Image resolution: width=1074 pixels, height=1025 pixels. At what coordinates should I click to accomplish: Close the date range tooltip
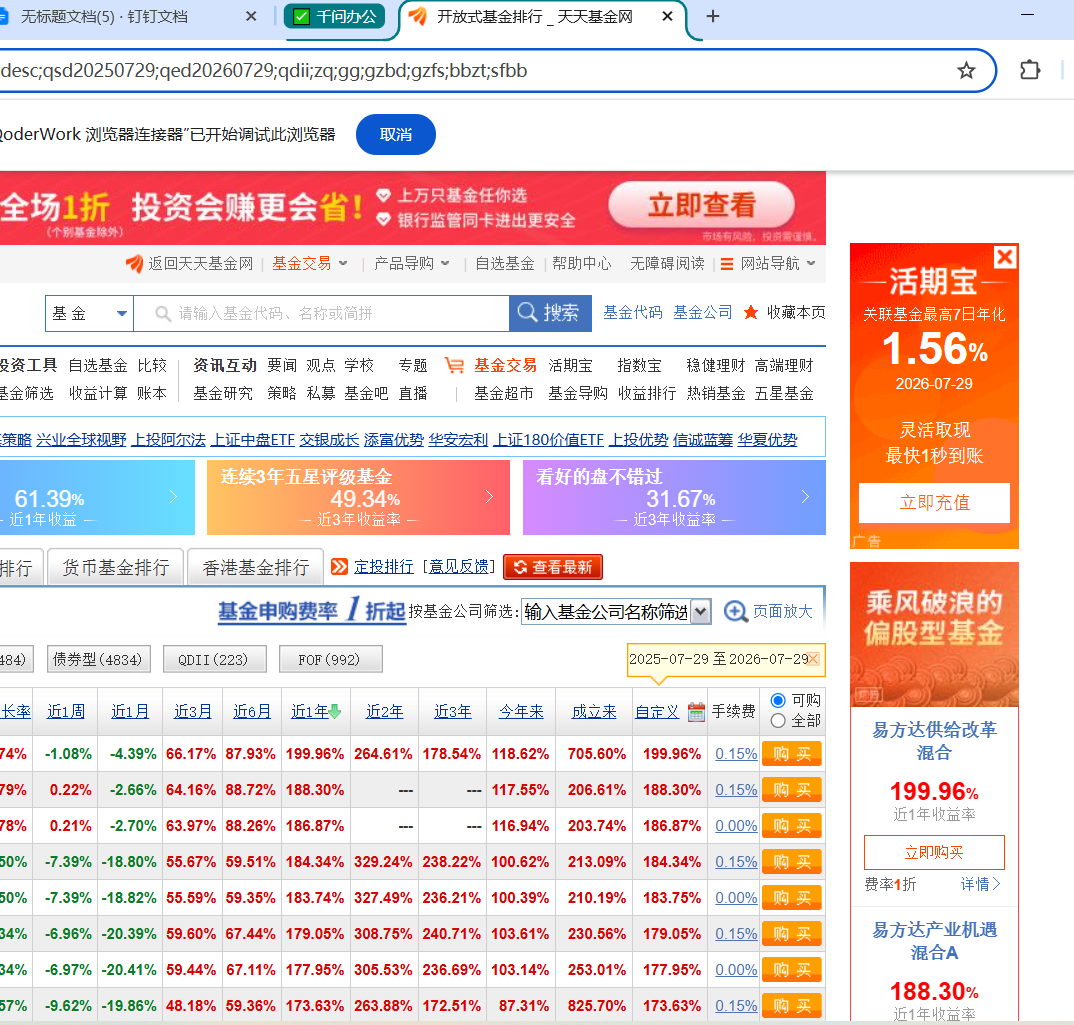tap(813, 658)
